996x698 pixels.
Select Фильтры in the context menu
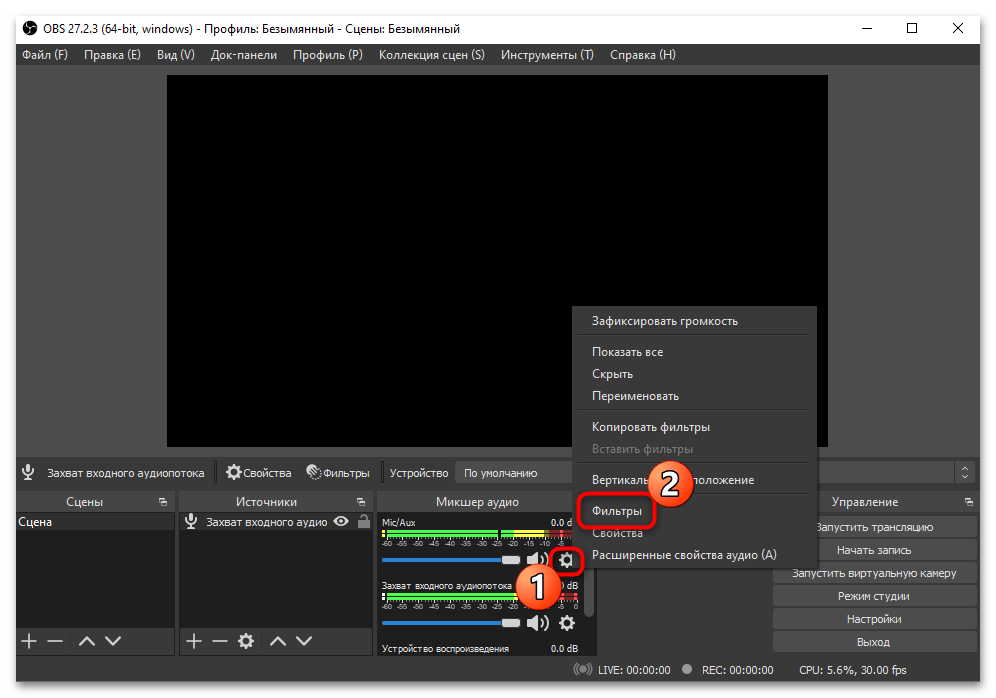pos(617,511)
